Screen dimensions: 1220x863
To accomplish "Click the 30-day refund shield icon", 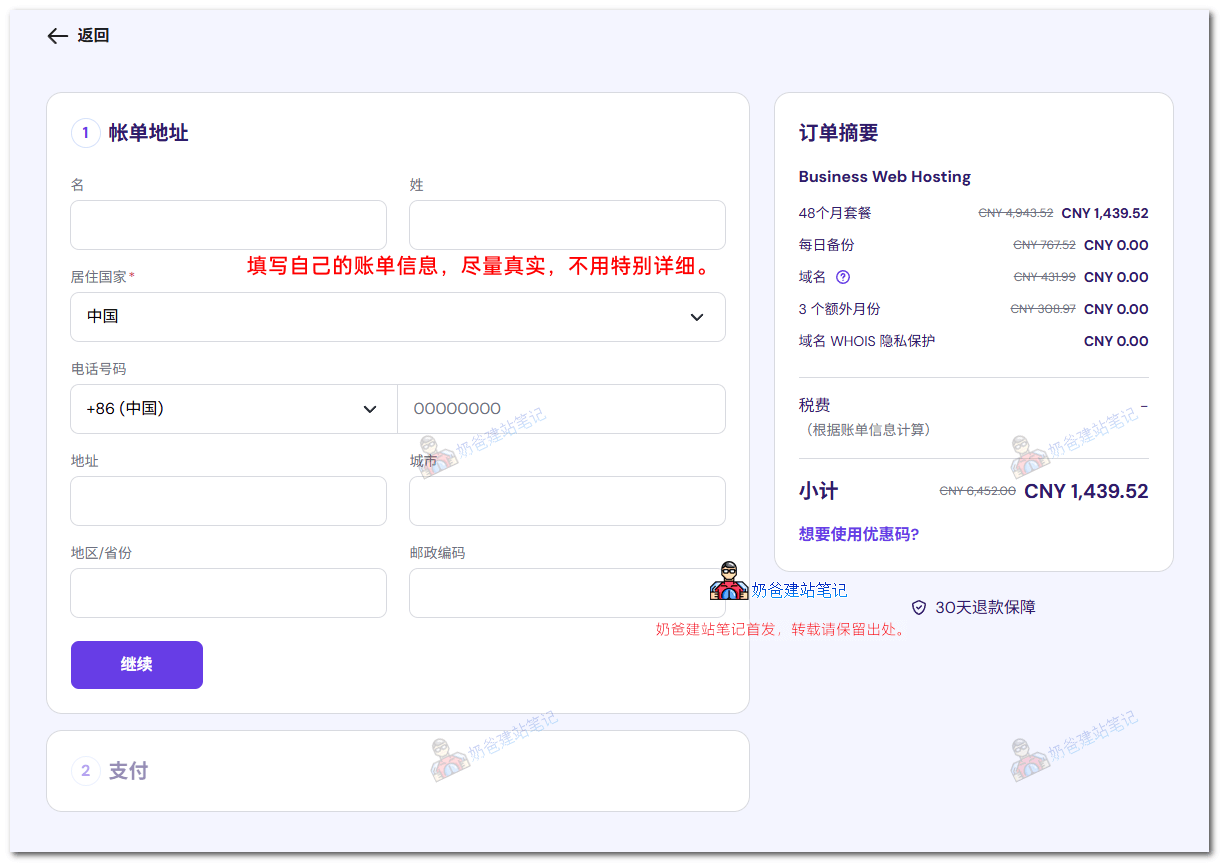I will click(x=919, y=607).
